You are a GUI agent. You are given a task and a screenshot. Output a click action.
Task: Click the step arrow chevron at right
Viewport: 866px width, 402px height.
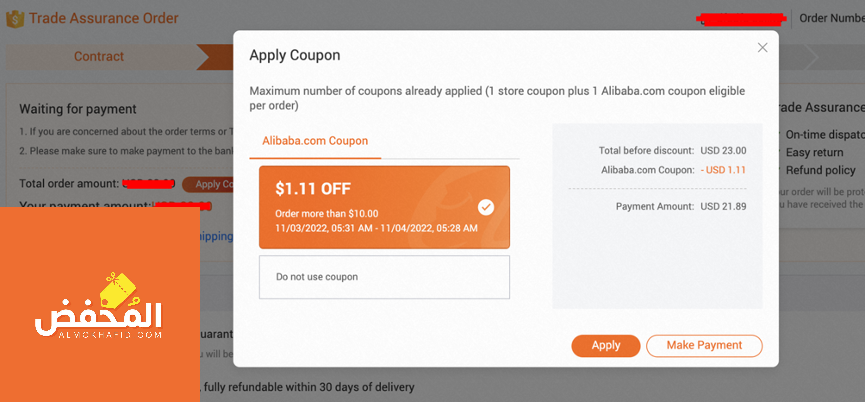coord(812,56)
